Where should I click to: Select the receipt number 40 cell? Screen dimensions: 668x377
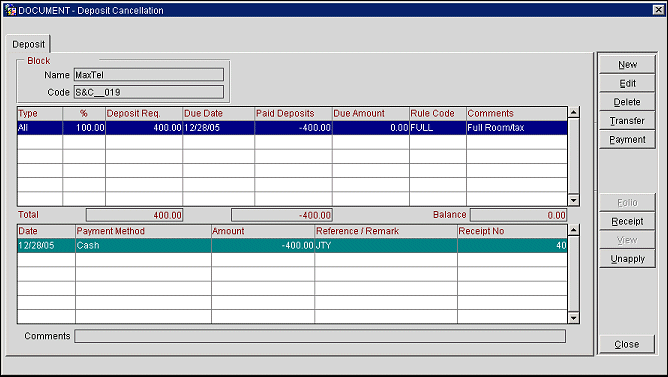click(513, 245)
